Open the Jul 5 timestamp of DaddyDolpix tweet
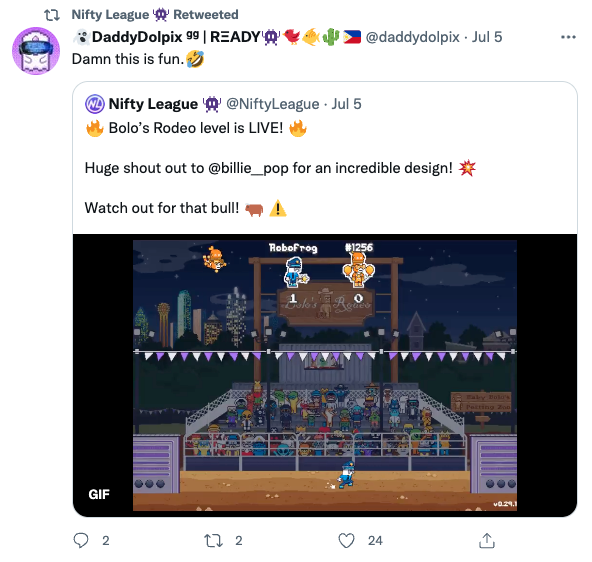592x562 pixels. tap(487, 37)
